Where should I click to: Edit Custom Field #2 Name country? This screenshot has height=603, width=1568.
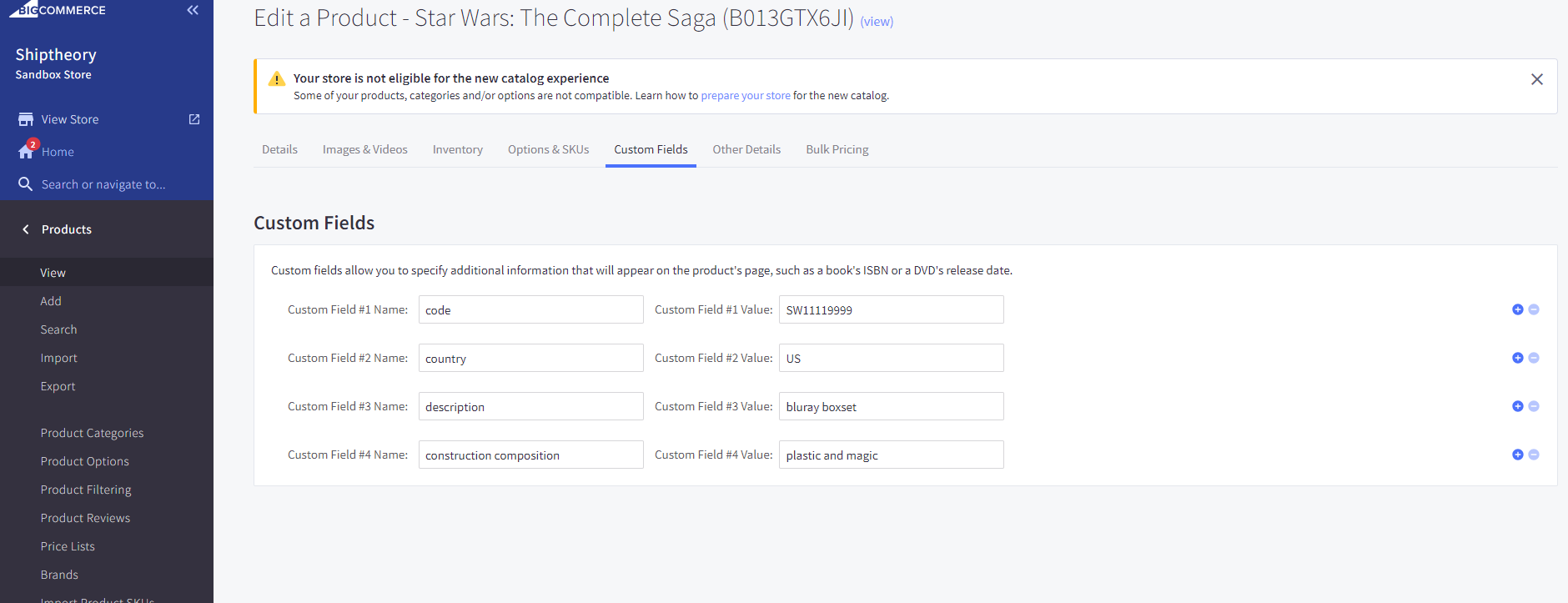531,358
